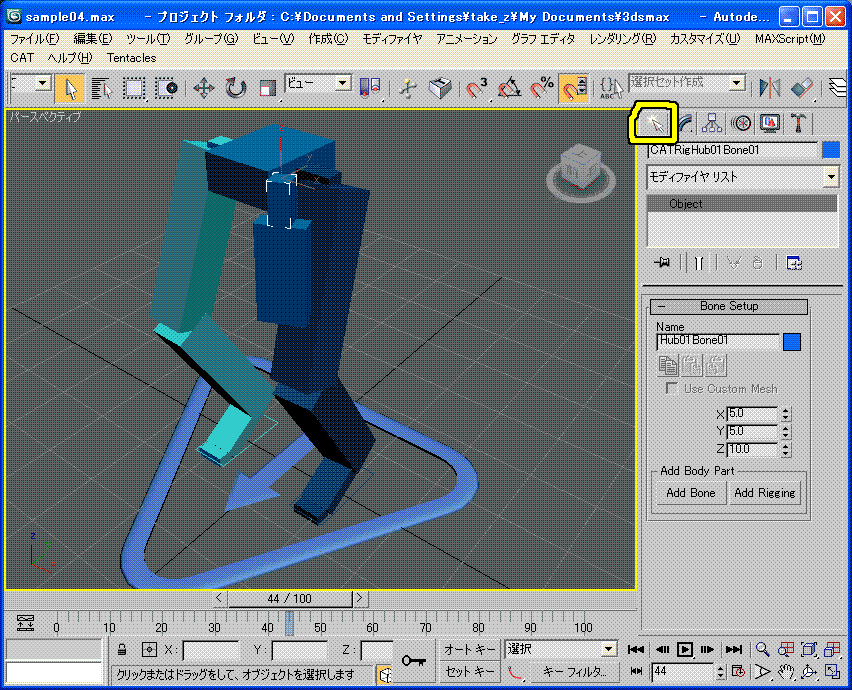The width and height of the screenshot is (852, 690).
Task: Pick the Select and Move tool
Action: (204, 87)
